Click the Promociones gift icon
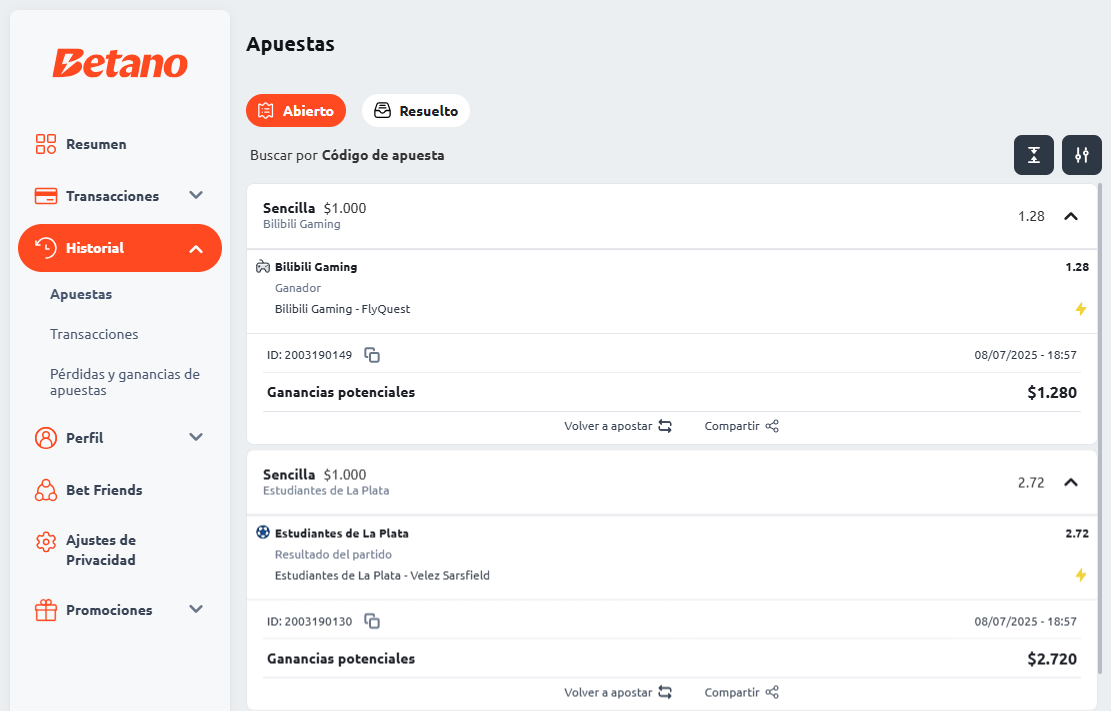The height and width of the screenshot is (711, 1111). 46,610
